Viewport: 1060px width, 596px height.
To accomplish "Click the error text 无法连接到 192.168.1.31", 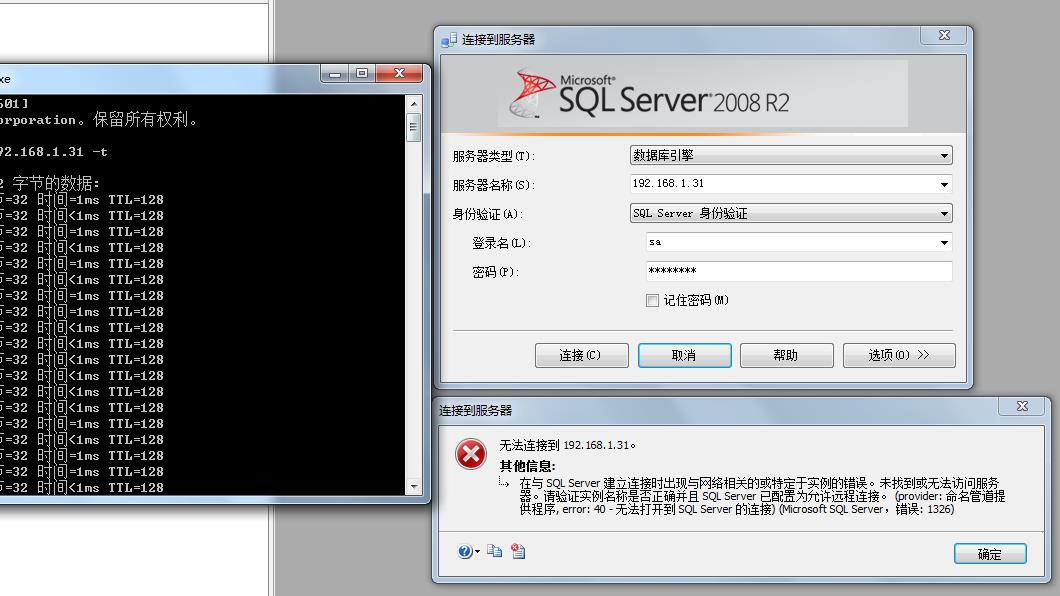I will [567, 445].
